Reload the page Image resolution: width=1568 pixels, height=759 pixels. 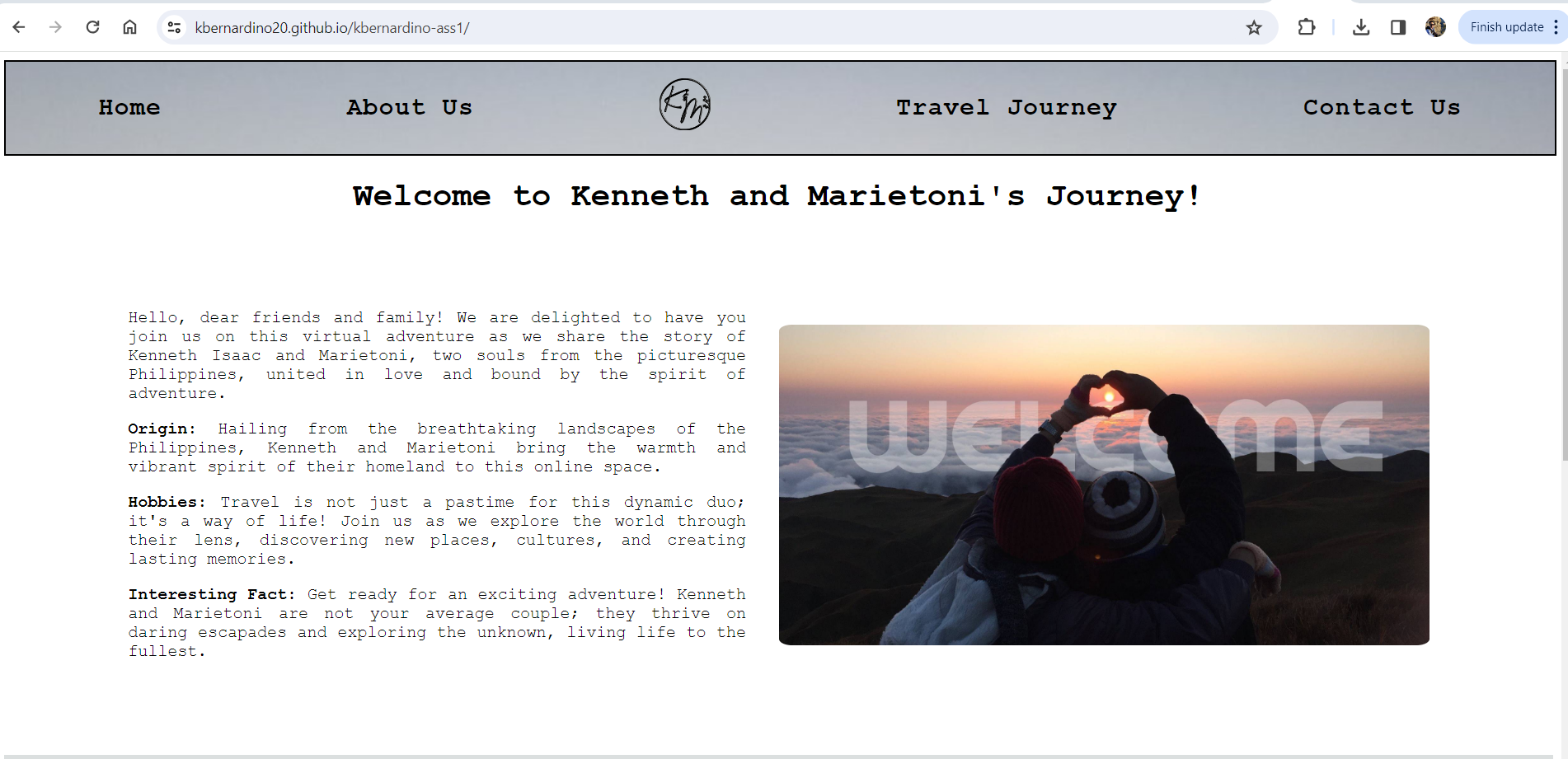(92, 27)
